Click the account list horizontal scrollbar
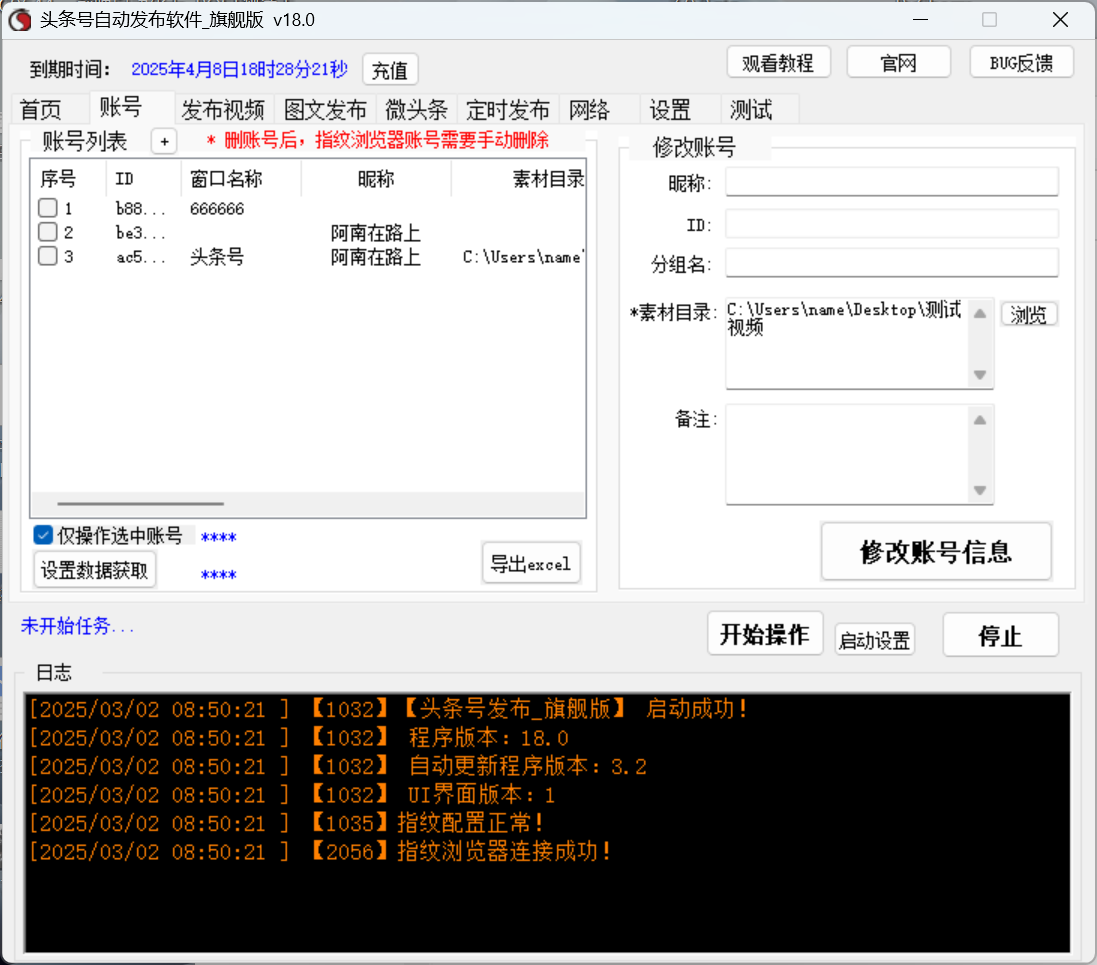1097x965 pixels. pyautogui.click(x=141, y=503)
